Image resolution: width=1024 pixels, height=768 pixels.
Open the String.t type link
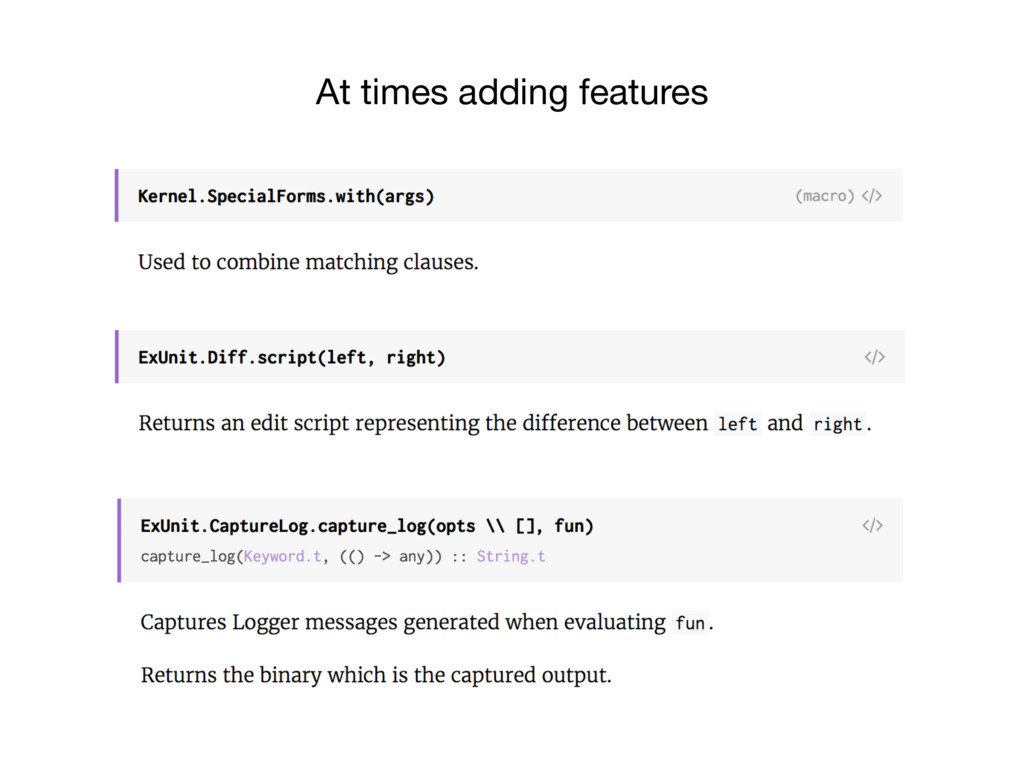coord(511,556)
